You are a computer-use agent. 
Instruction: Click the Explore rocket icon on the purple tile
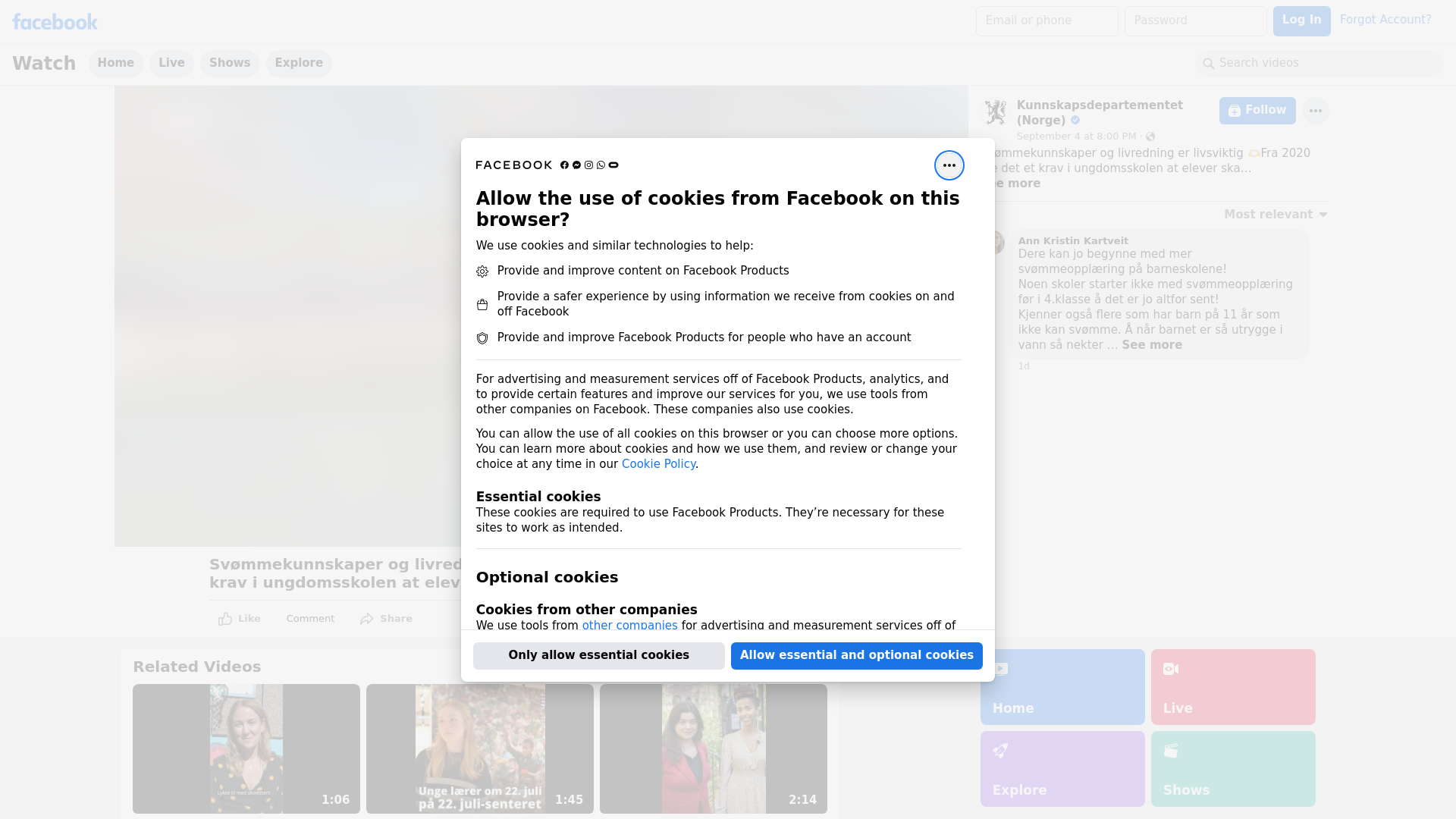(1000, 751)
